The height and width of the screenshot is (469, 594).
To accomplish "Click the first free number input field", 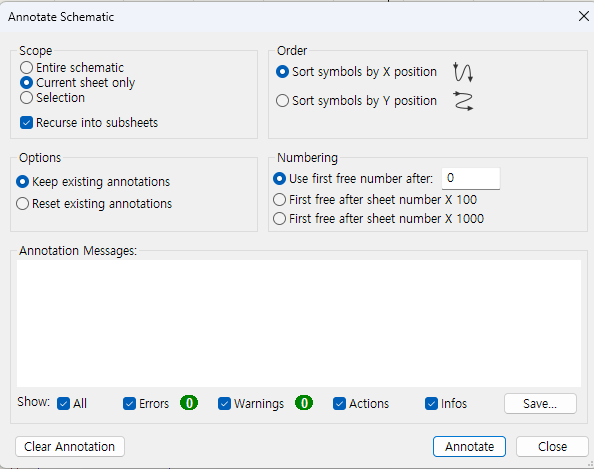I will point(471,178).
